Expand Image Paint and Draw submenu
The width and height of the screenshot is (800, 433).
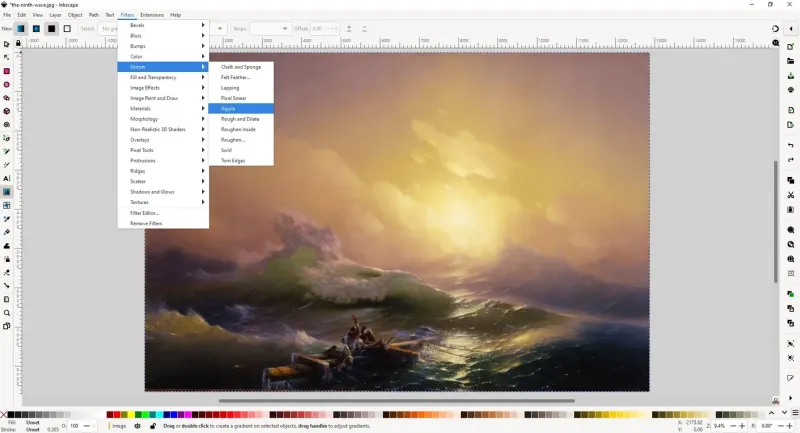pyautogui.click(x=163, y=98)
